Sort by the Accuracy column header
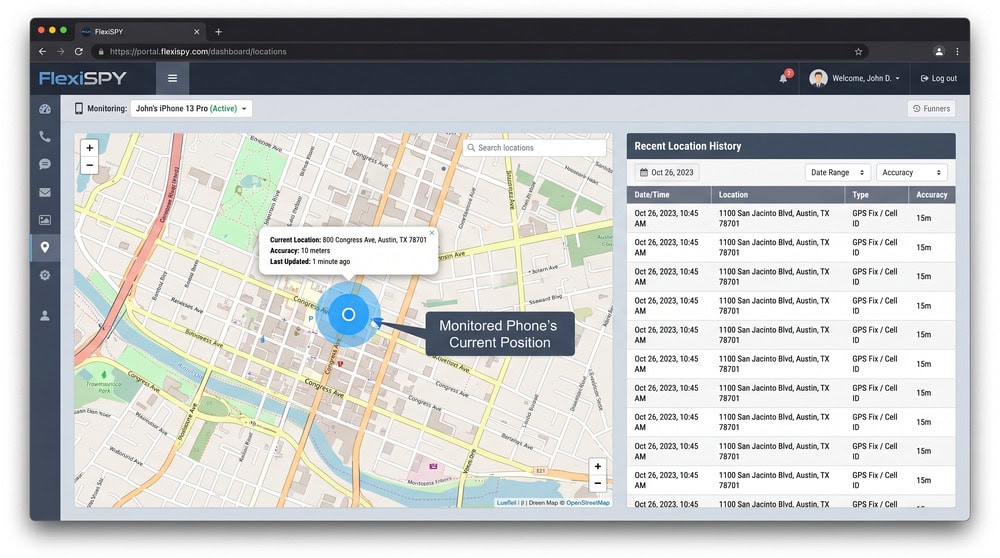Screen dimensions: 1000x558 coord(932,195)
